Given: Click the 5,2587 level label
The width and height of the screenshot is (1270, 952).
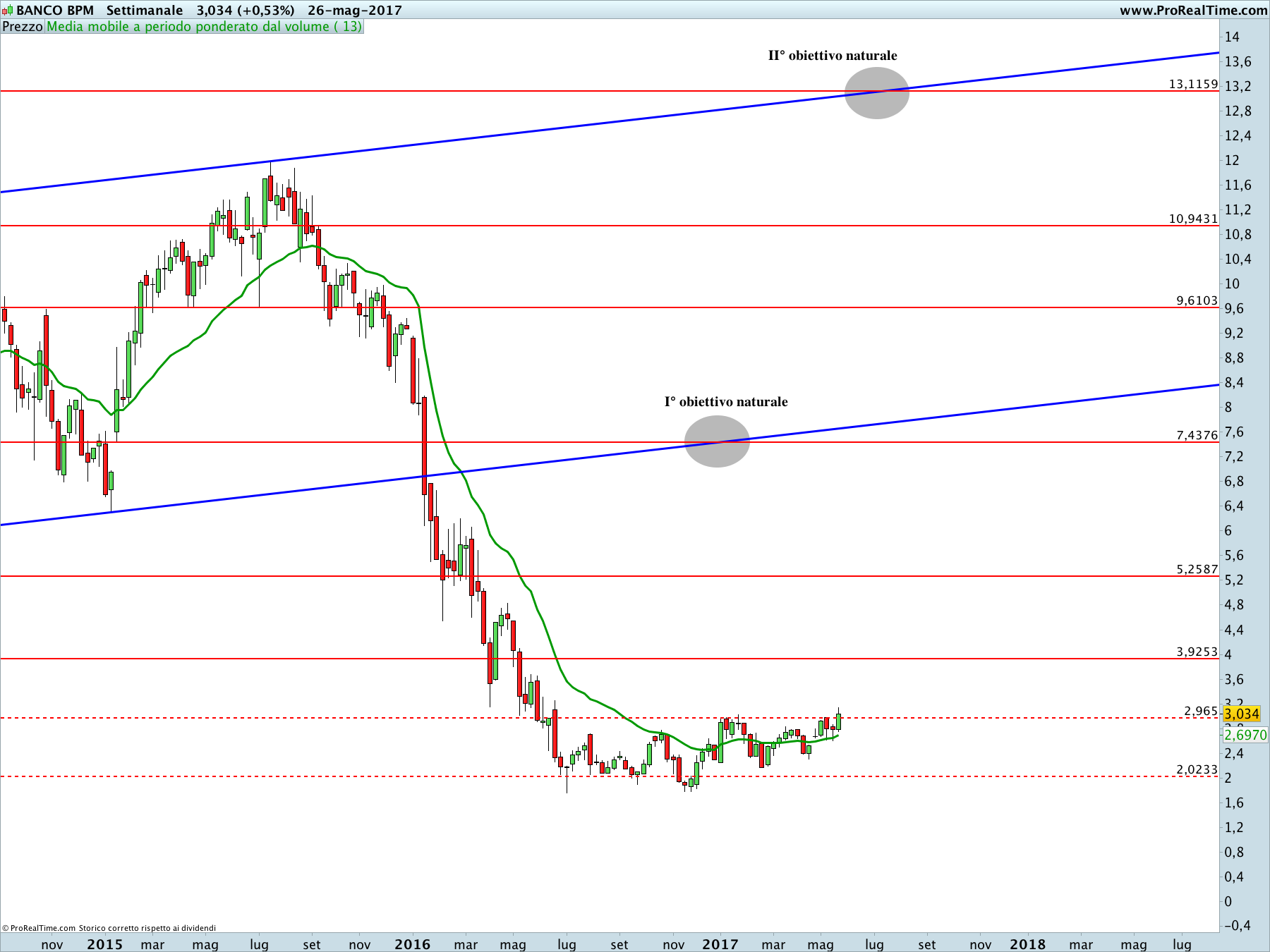Looking at the screenshot, I should [1197, 569].
